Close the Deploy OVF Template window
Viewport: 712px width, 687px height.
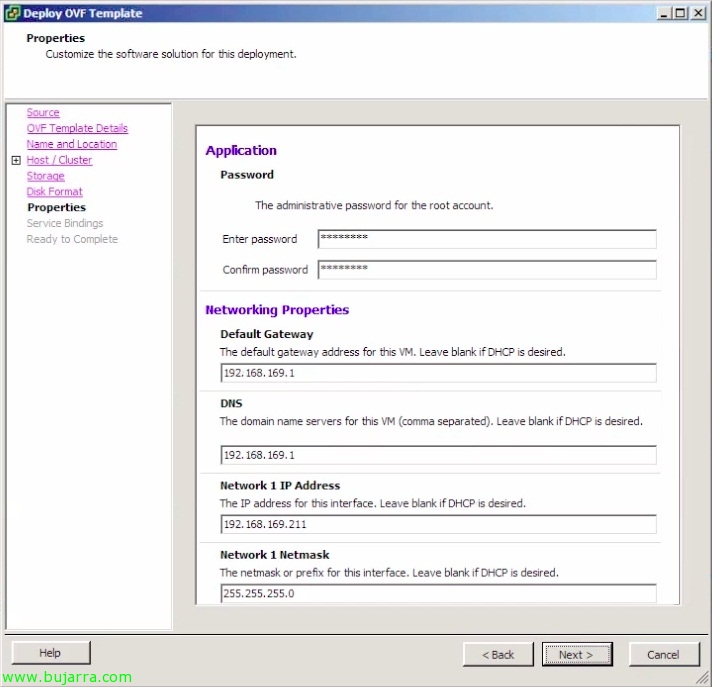click(698, 13)
